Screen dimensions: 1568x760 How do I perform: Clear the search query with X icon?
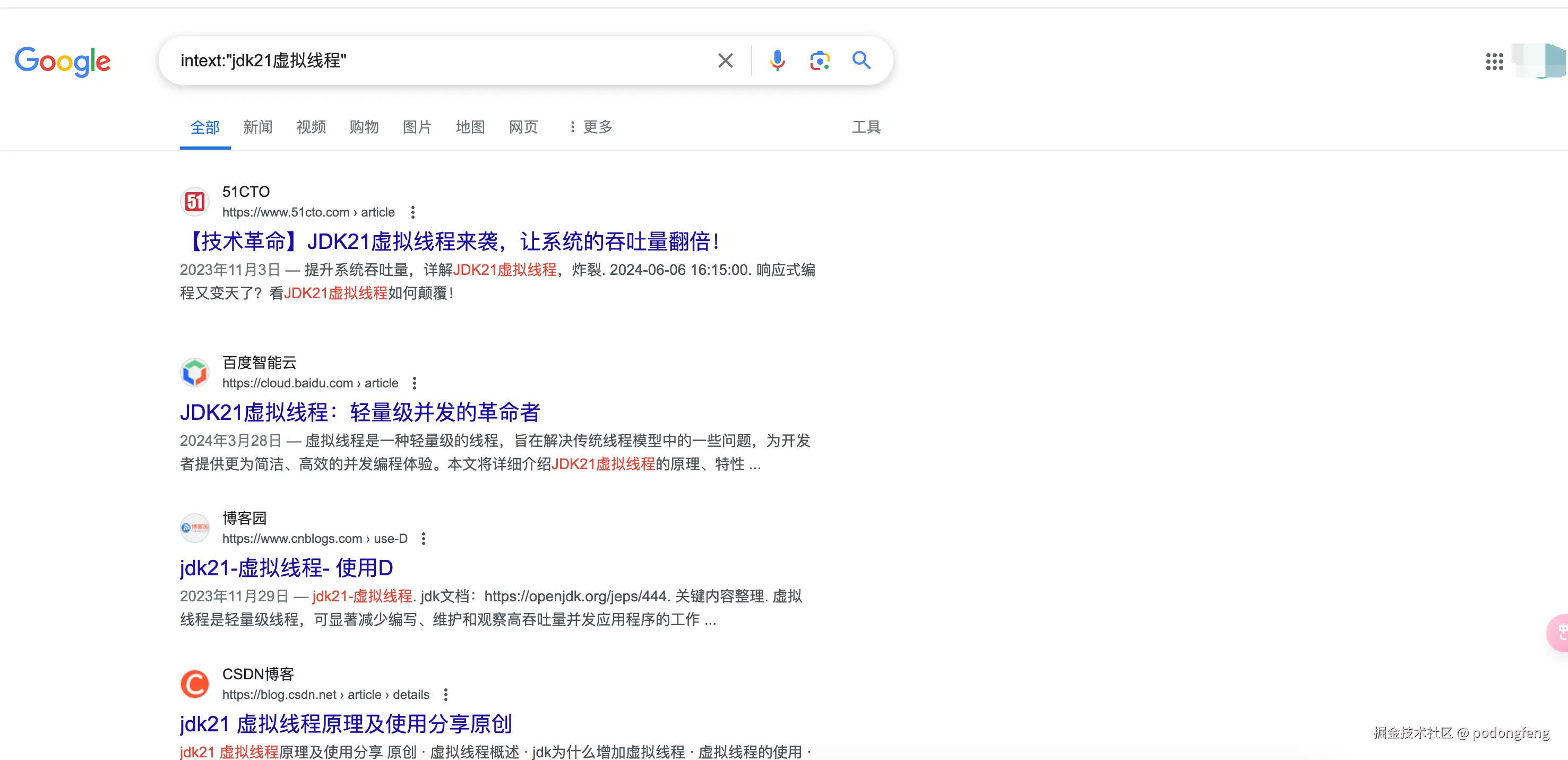pos(725,61)
